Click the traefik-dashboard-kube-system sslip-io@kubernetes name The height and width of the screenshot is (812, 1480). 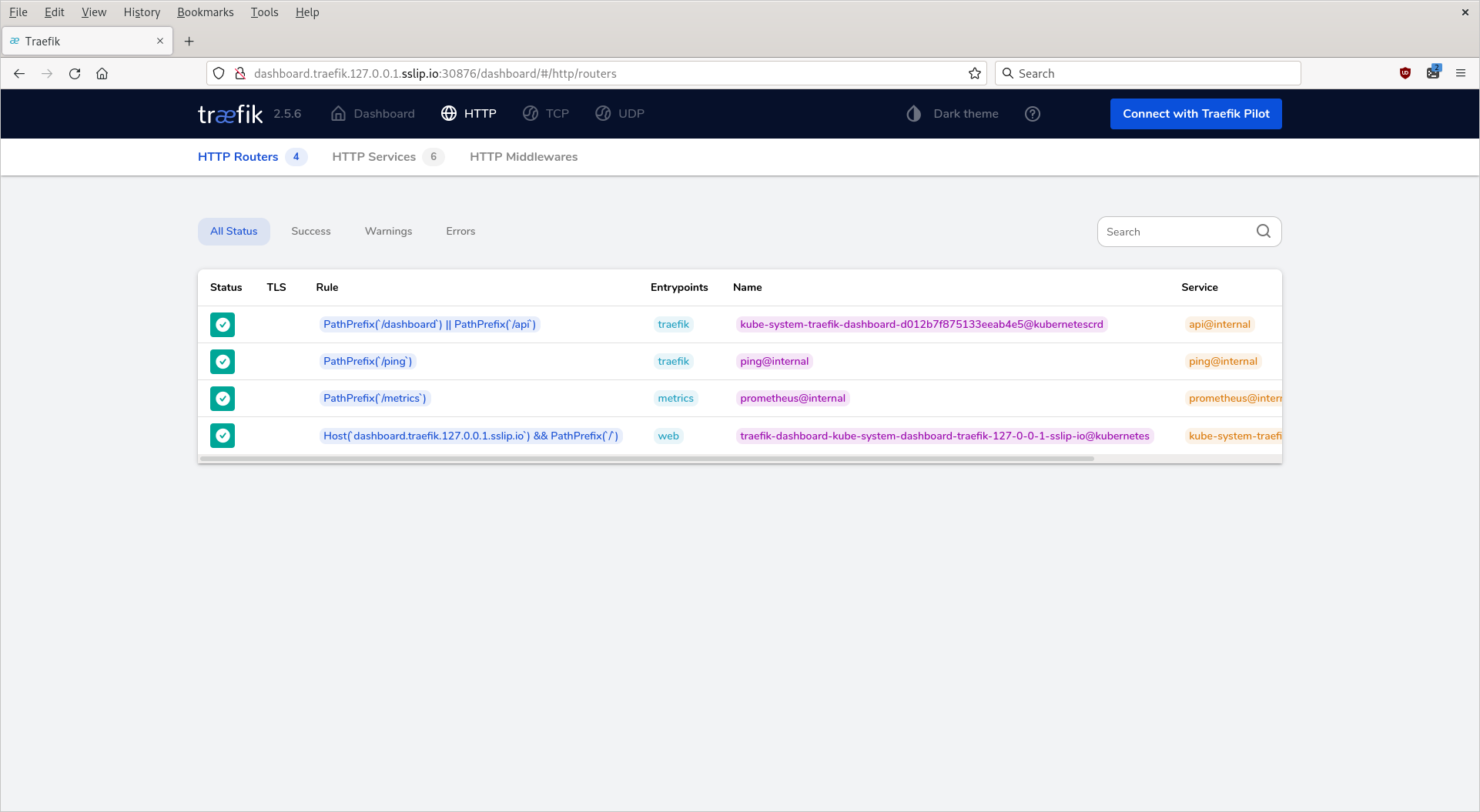pos(945,436)
